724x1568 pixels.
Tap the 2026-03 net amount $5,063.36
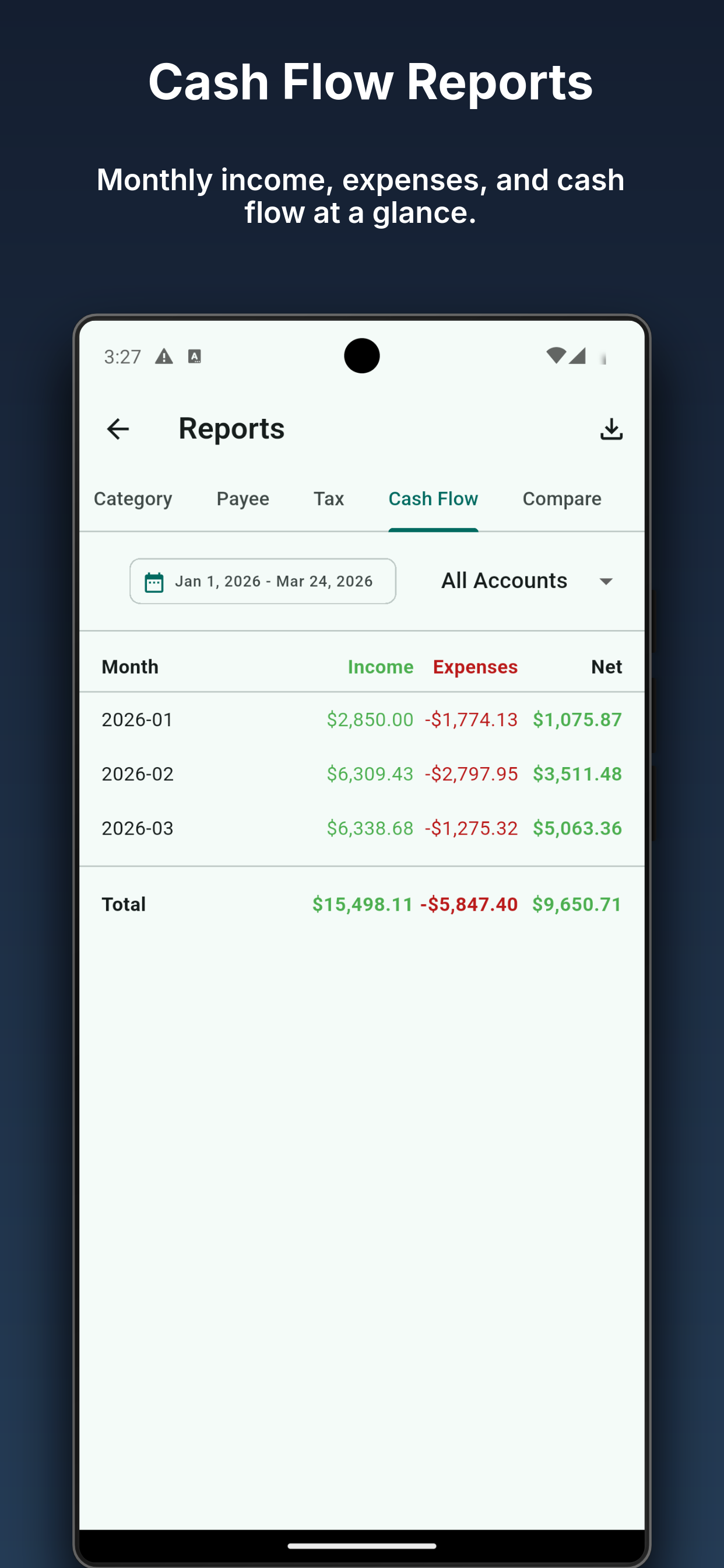(x=577, y=828)
